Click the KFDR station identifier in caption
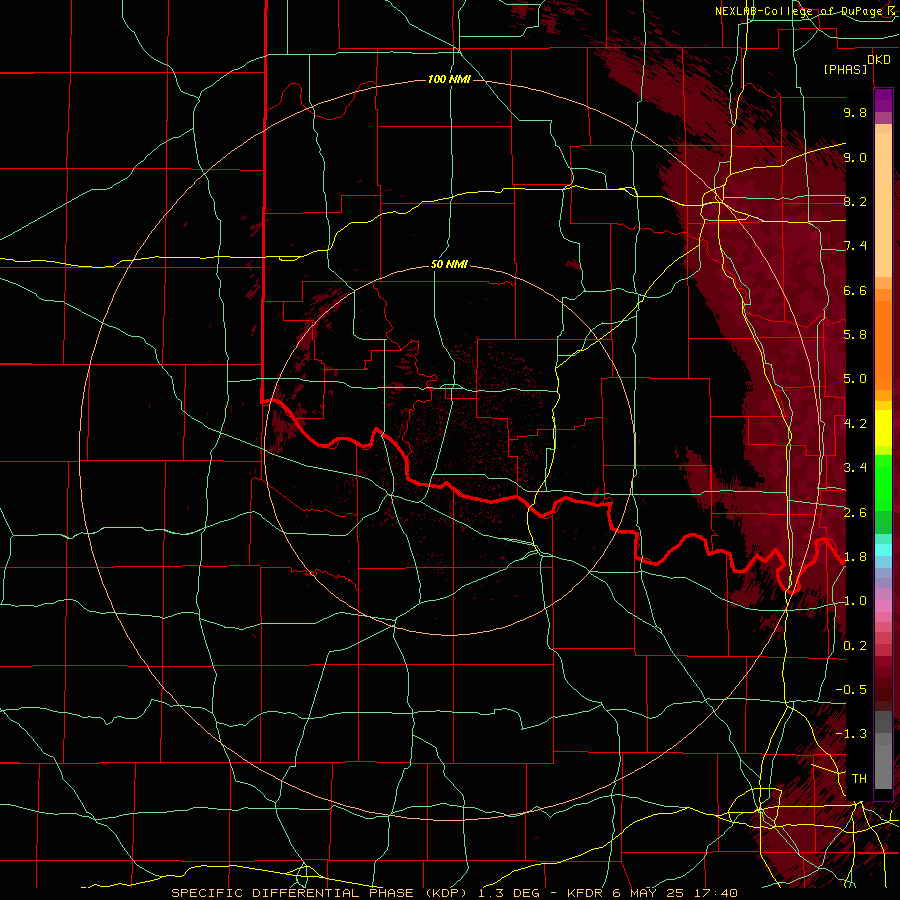The width and height of the screenshot is (900, 900). pos(585,893)
